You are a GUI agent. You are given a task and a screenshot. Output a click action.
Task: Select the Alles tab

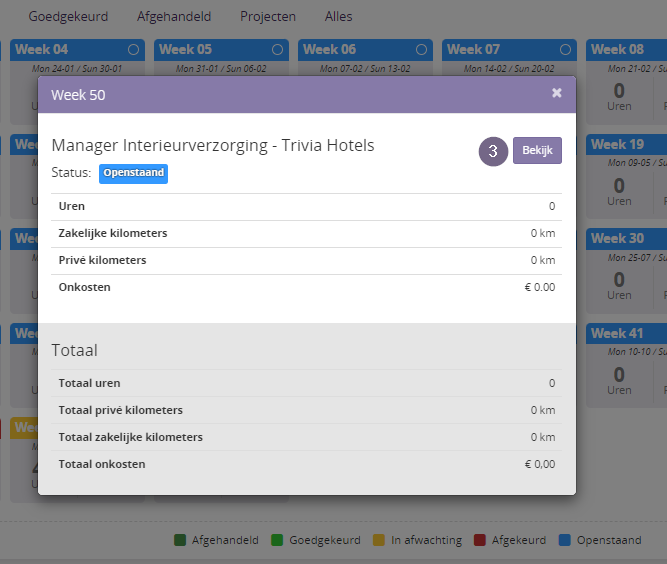pos(338,16)
